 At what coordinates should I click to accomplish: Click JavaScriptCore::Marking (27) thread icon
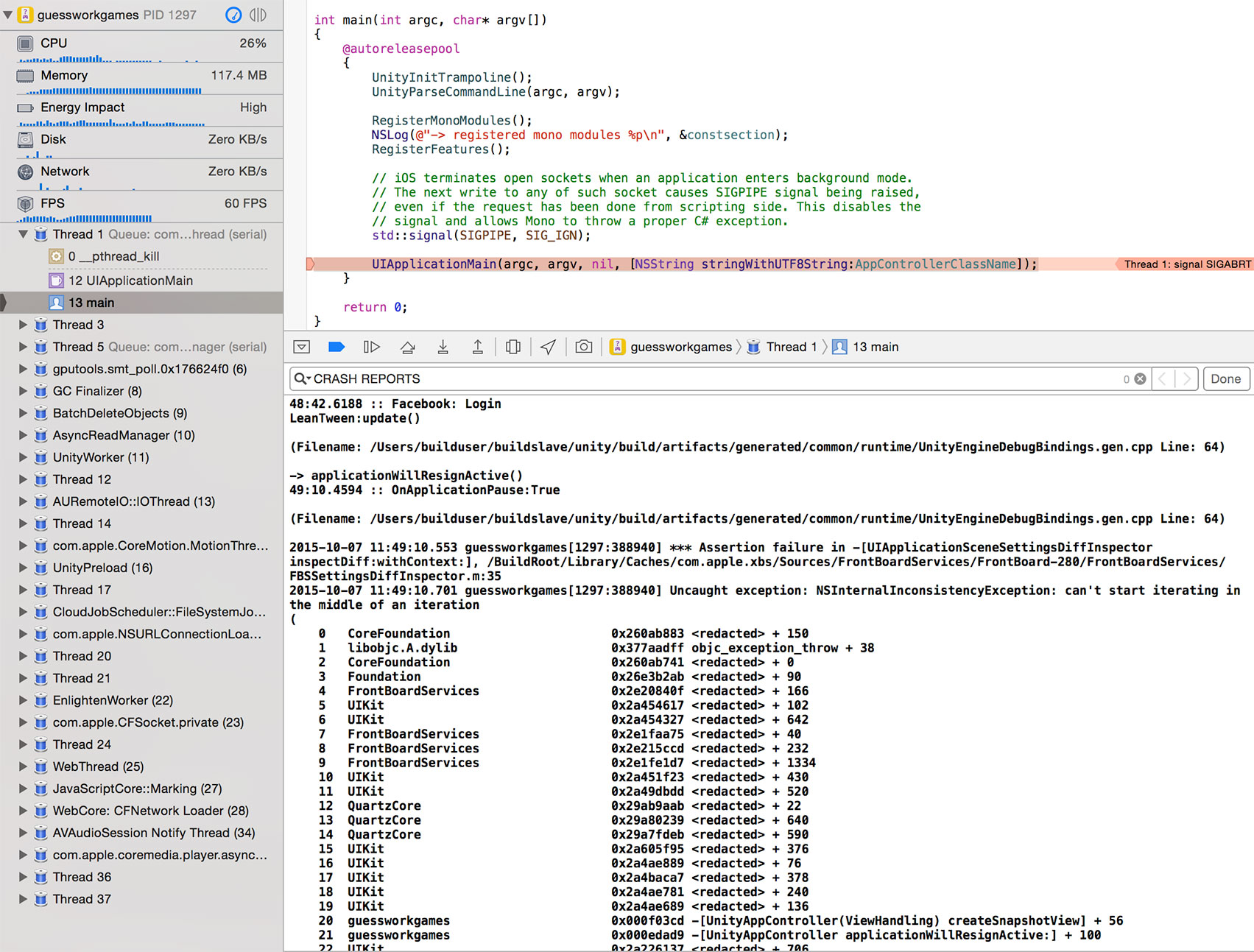(41, 789)
